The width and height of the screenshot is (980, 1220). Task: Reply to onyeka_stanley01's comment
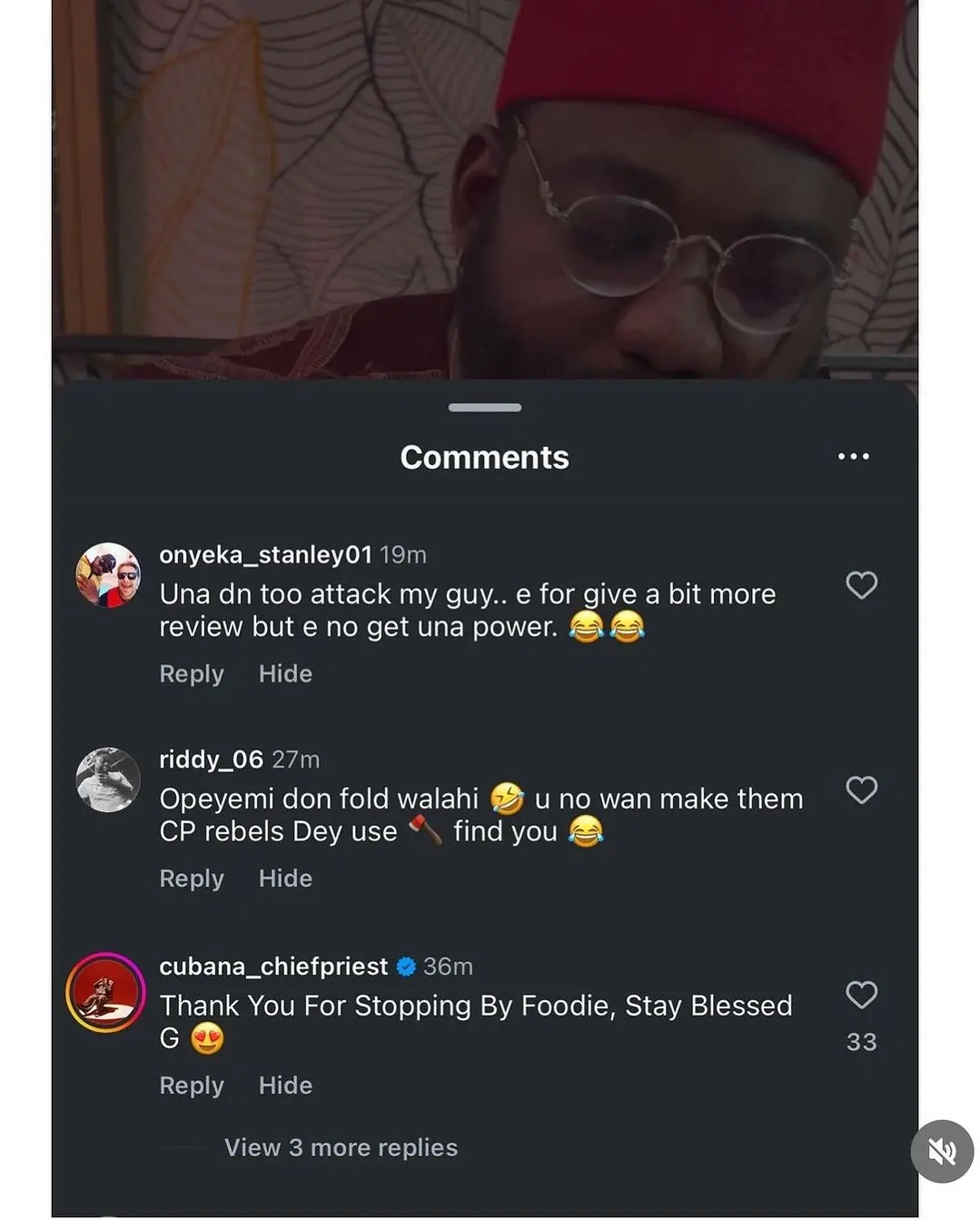pyautogui.click(x=191, y=674)
